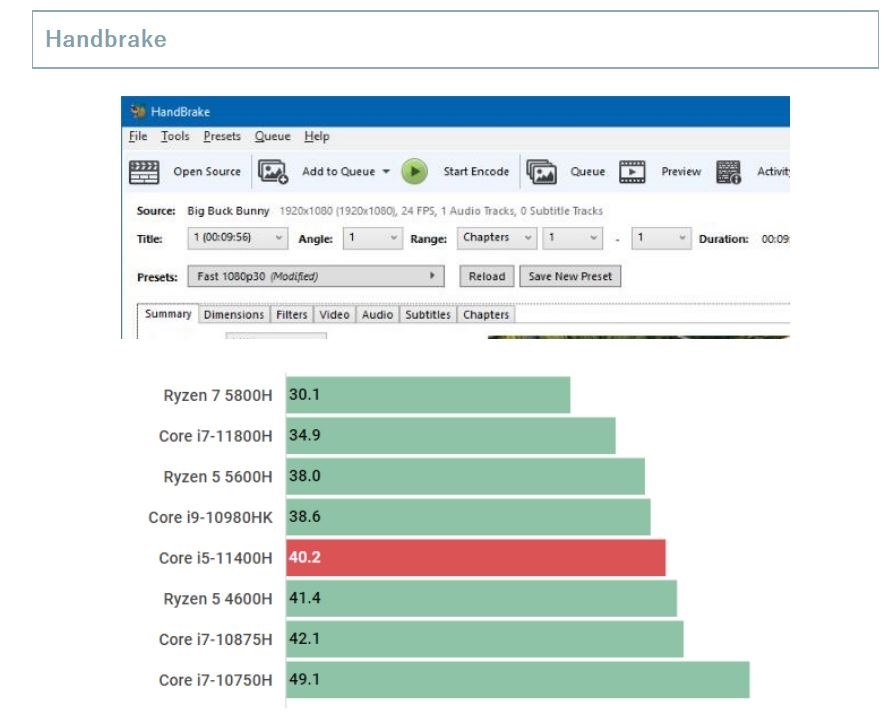The width and height of the screenshot is (891, 721).
Task: Click the 41.4 value in the chart
Action: (305, 598)
